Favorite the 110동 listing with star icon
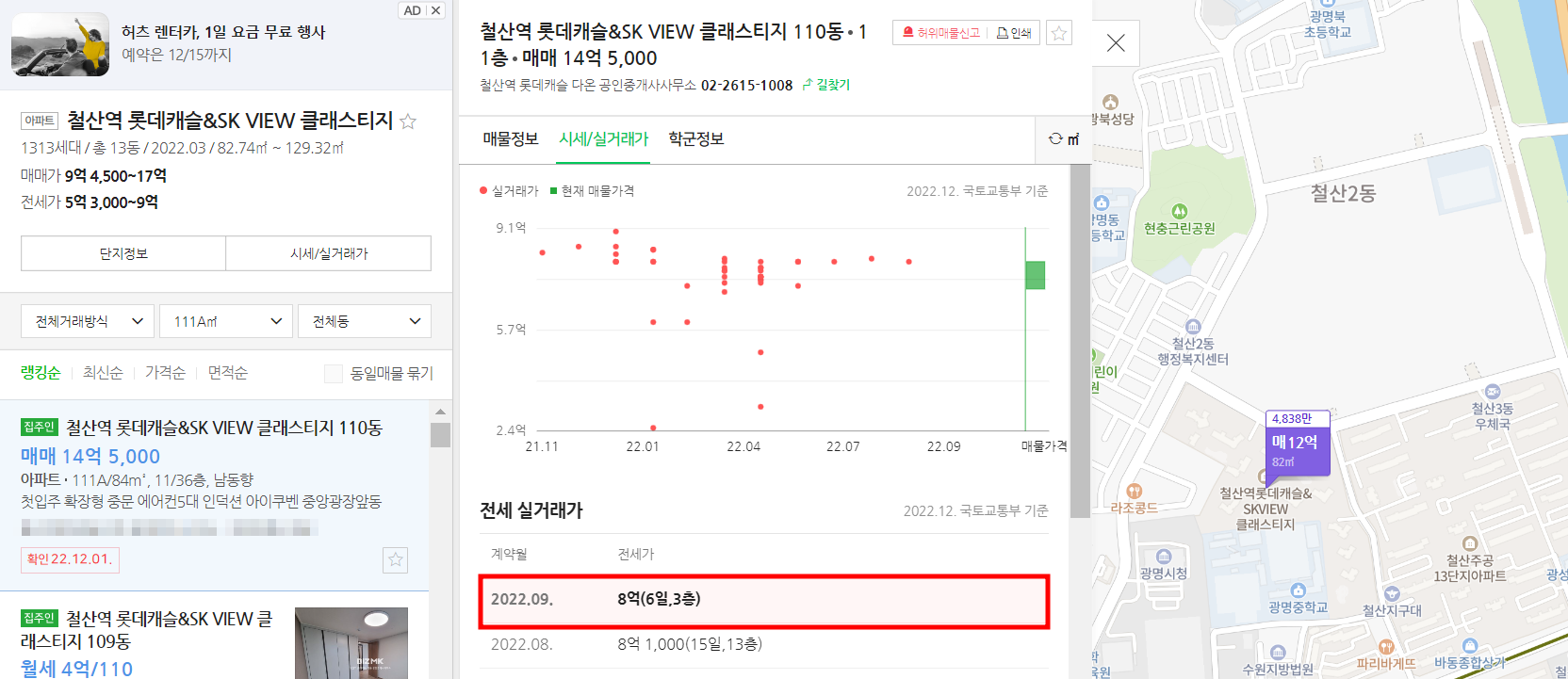 [x=396, y=559]
